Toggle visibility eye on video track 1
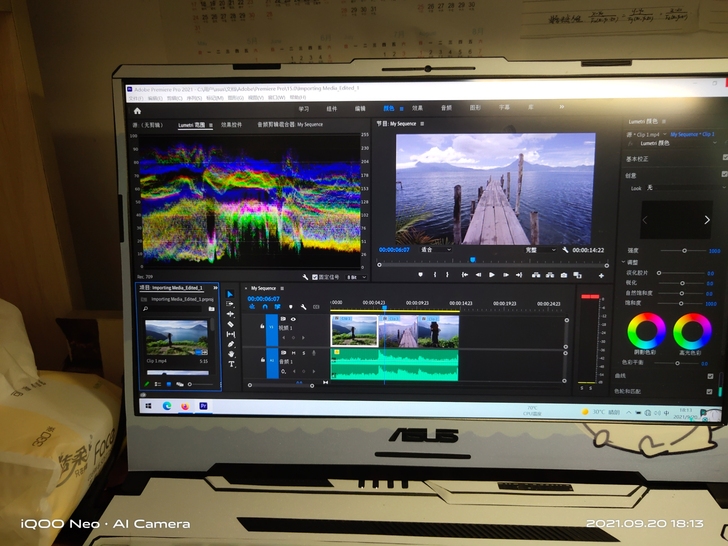728x546 pixels. tap(293, 319)
